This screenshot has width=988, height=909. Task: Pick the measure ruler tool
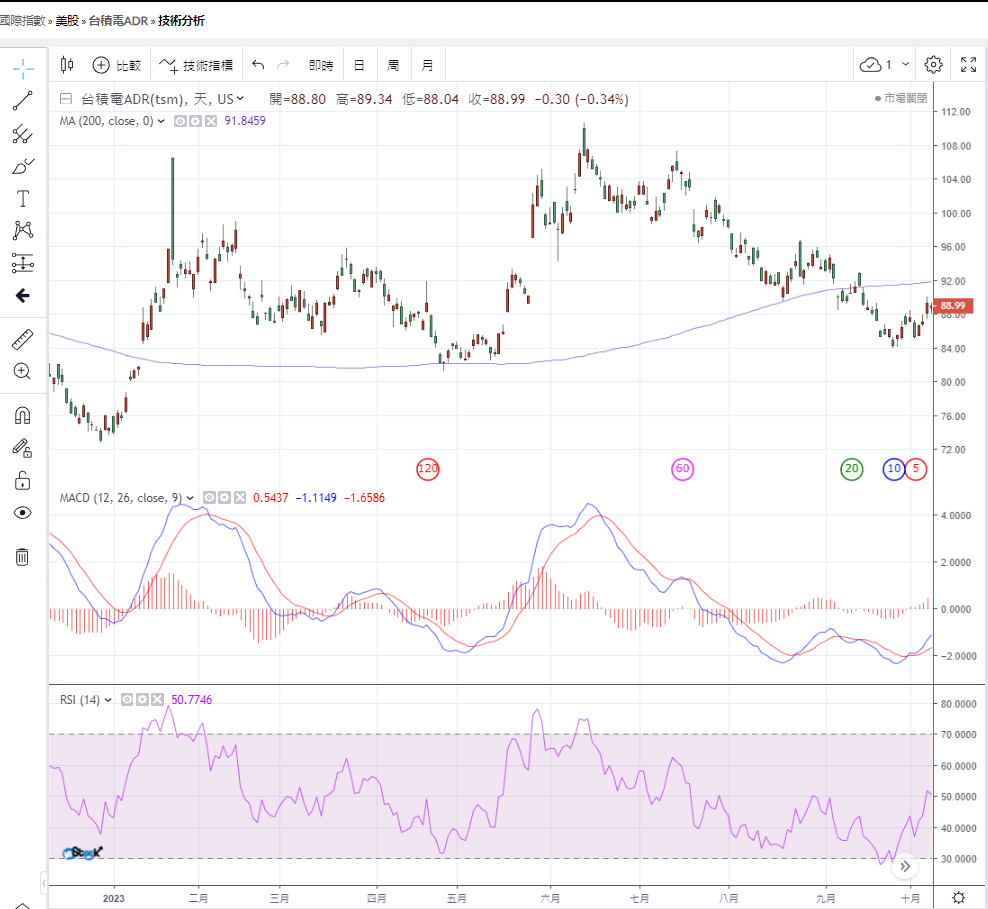point(22,339)
